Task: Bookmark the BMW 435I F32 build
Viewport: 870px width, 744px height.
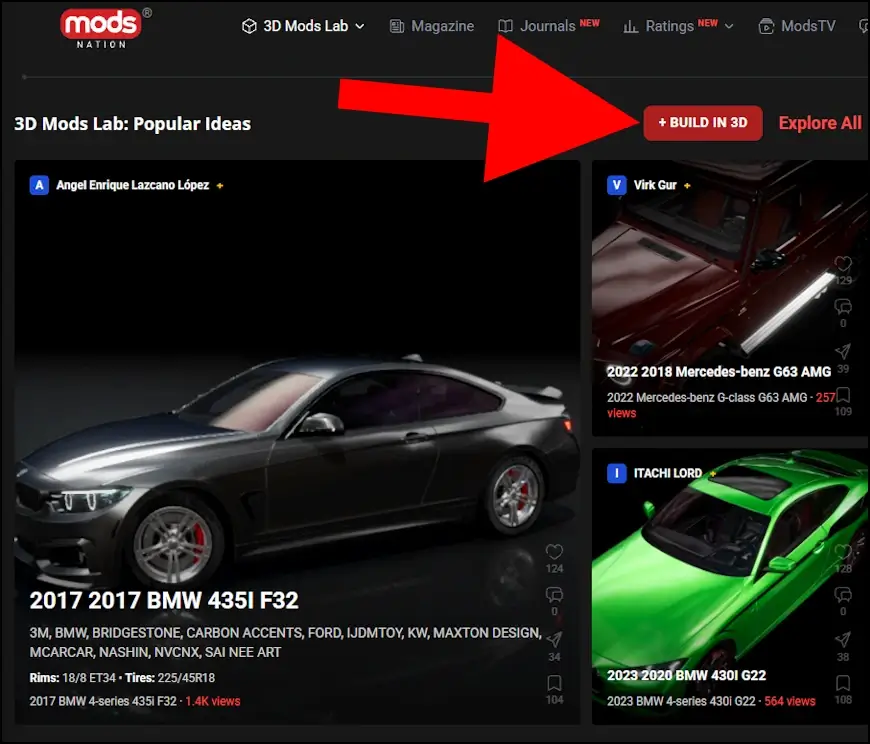Action: pos(554,682)
